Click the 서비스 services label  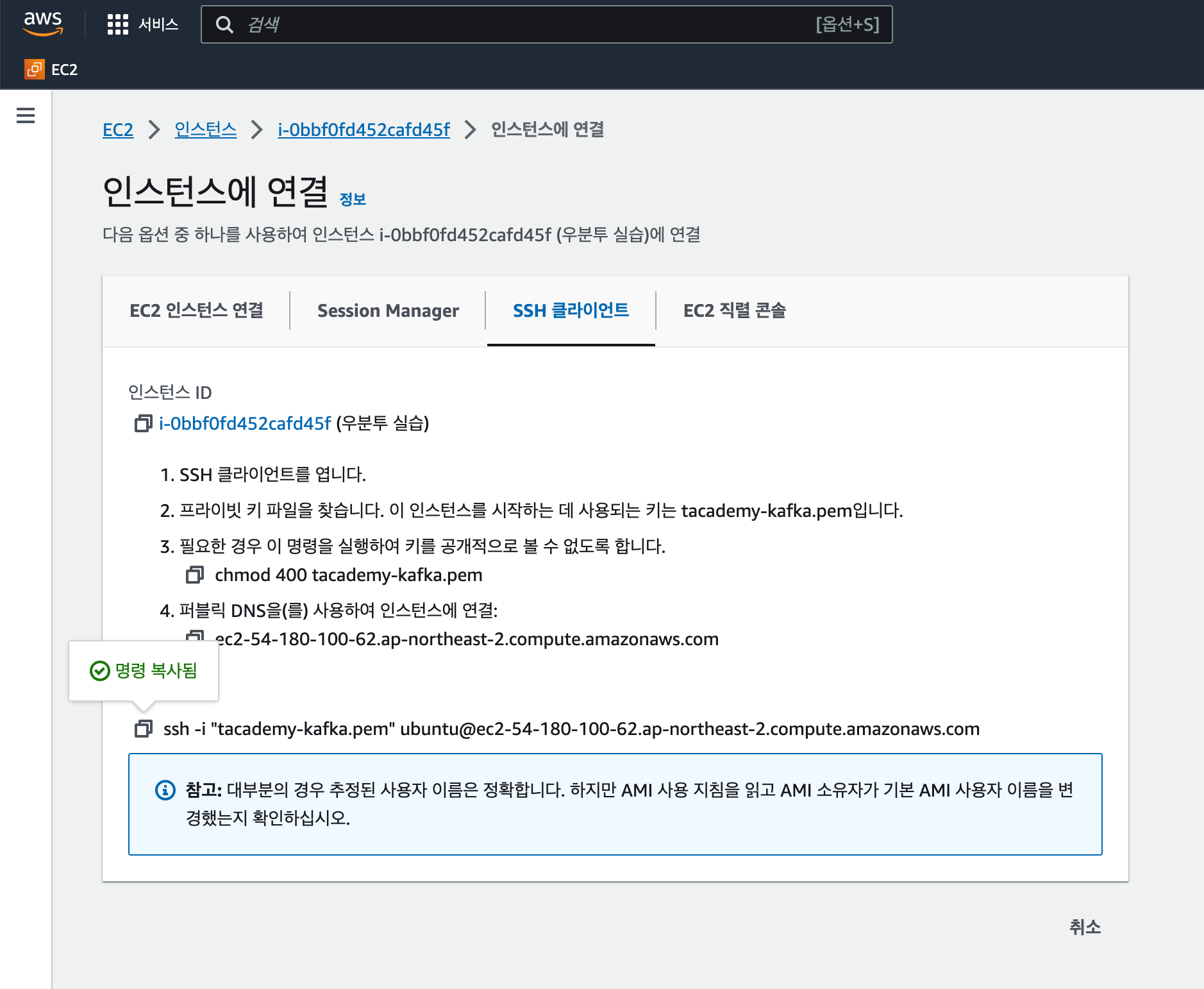point(158,24)
